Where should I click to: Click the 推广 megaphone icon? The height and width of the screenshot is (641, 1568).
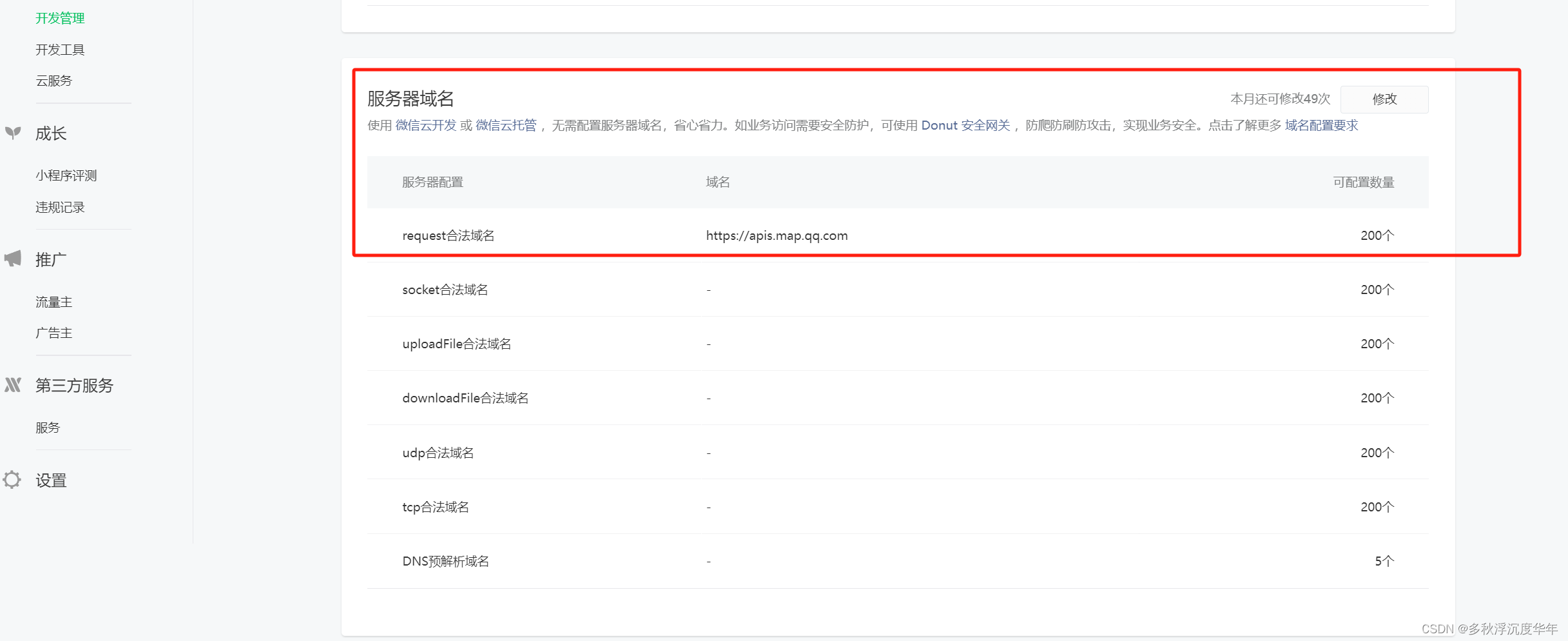tap(13, 259)
